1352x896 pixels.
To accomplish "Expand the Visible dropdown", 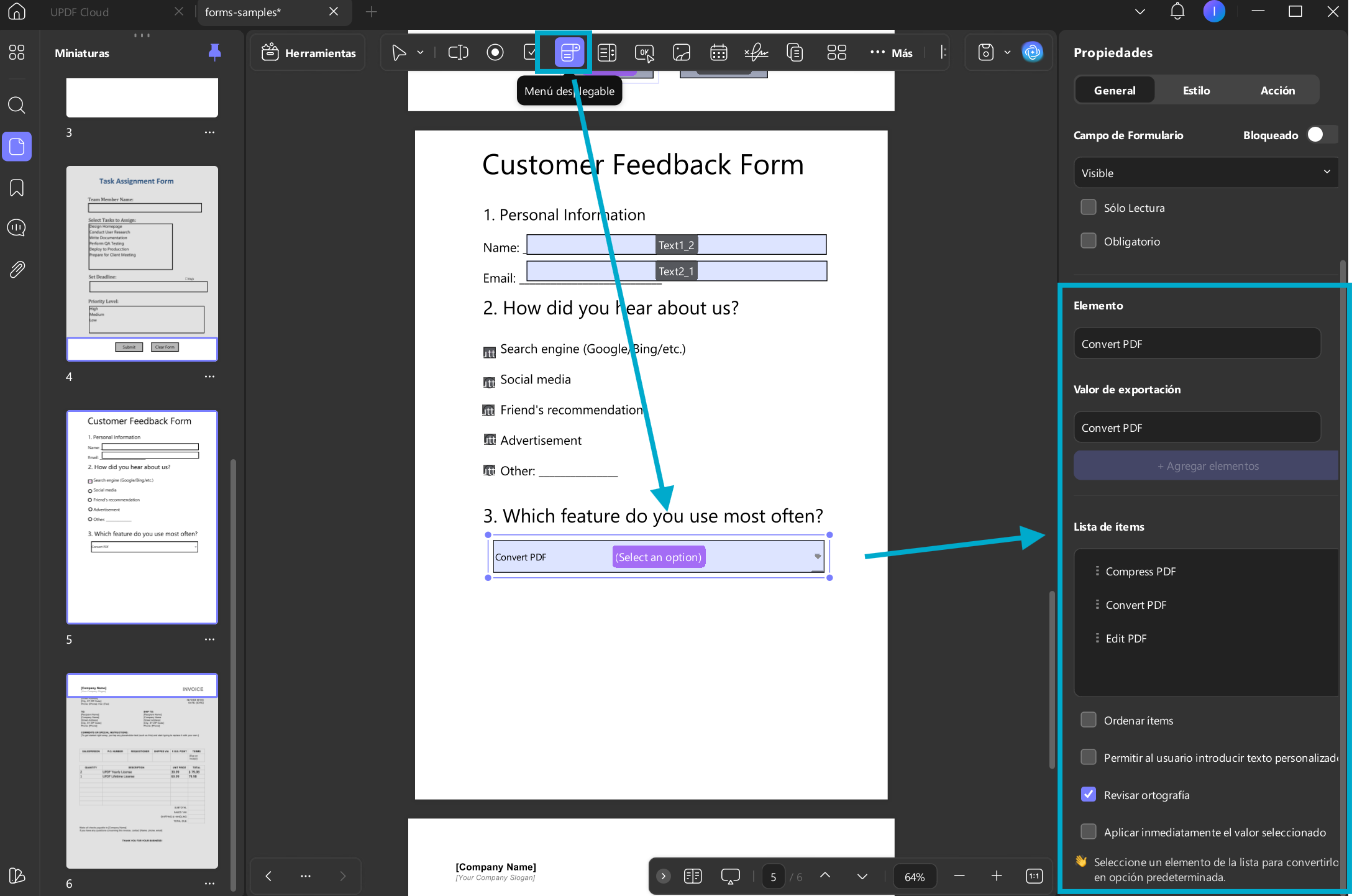I will point(1205,173).
